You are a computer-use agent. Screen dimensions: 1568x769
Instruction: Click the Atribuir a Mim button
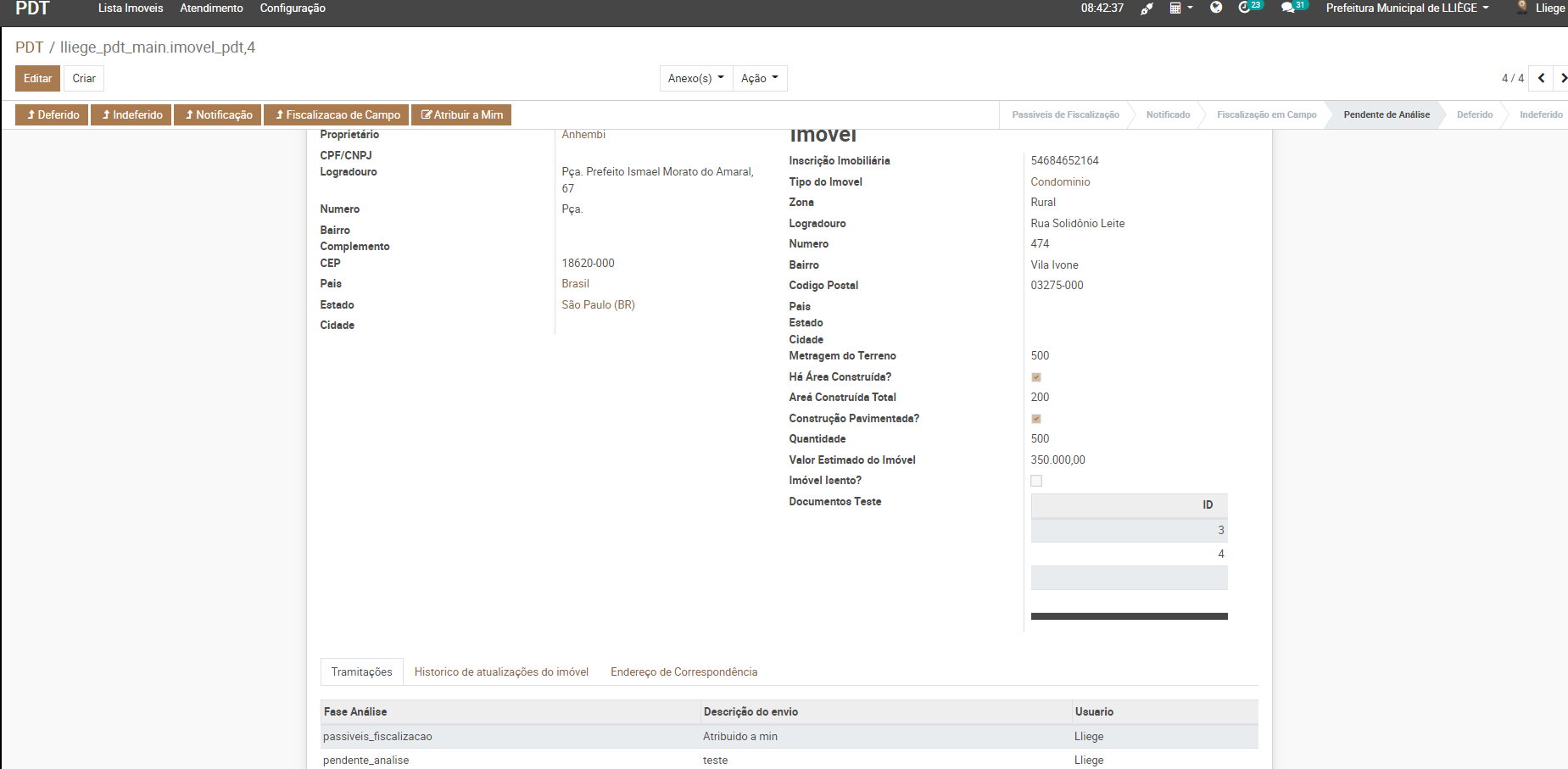(461, 114)
